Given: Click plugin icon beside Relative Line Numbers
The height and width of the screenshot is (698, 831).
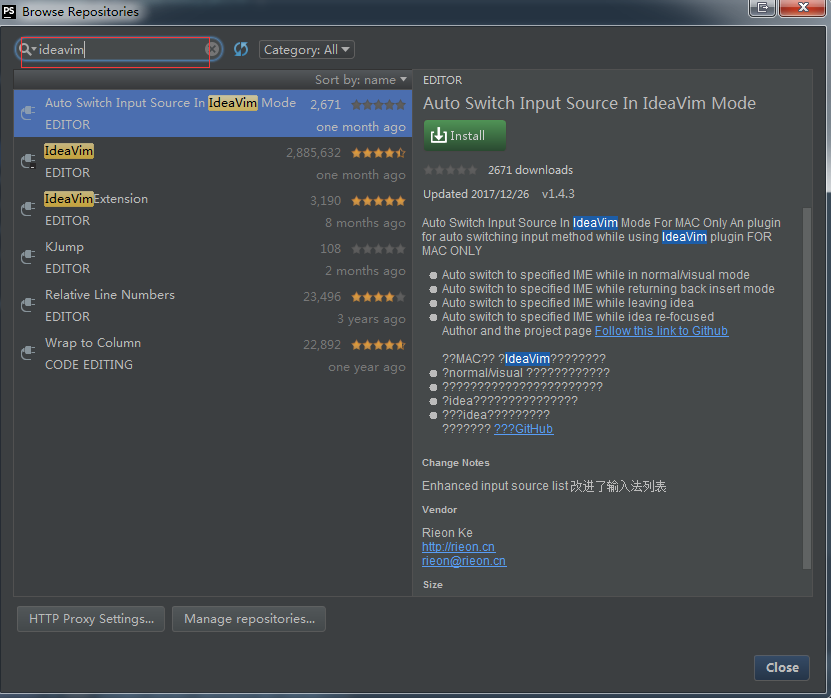Looking at the screenshot, I should point(28,305).
